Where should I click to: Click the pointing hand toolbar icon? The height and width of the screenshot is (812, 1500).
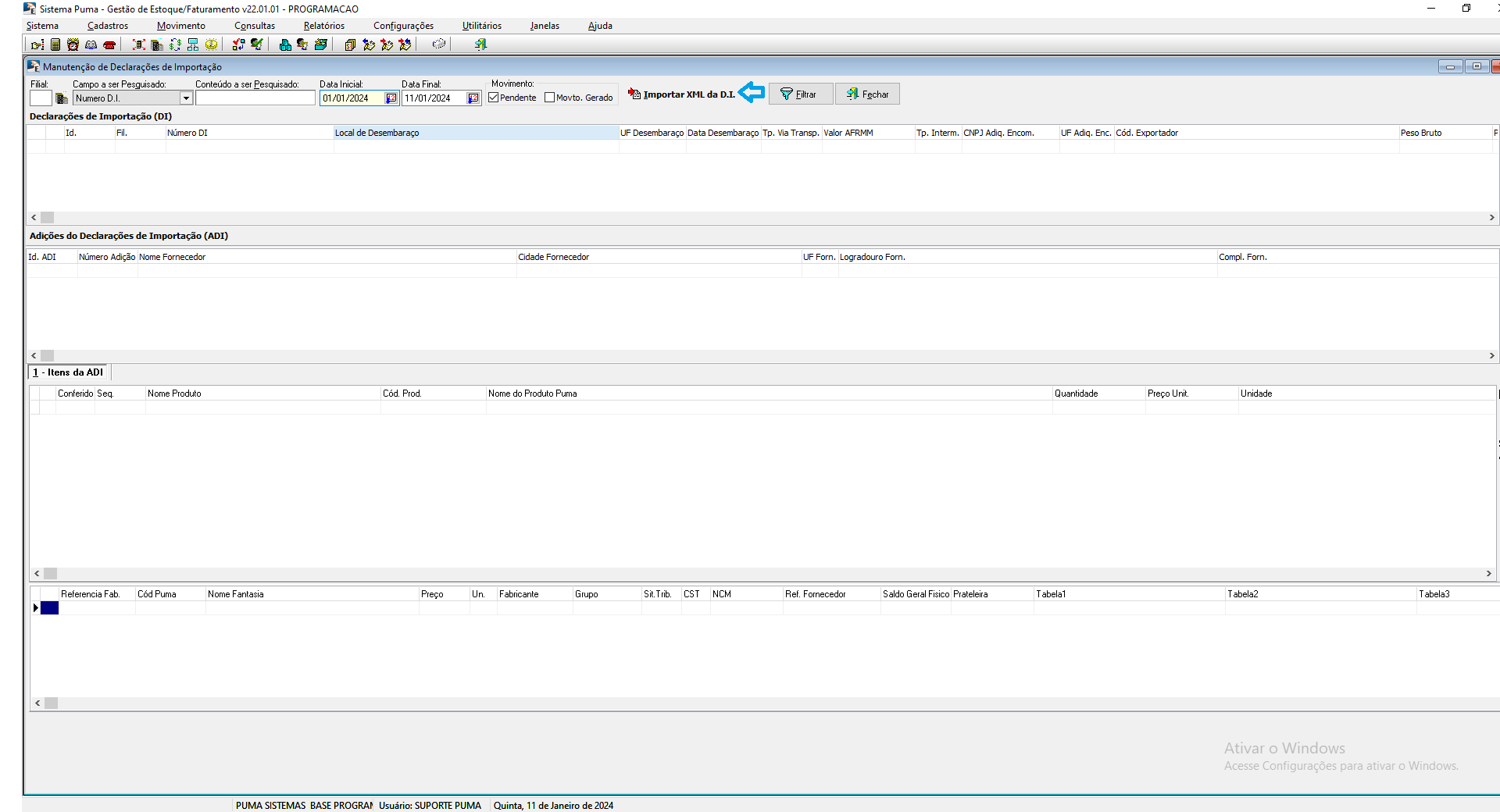pyautogui.click(x=37, y=45)
